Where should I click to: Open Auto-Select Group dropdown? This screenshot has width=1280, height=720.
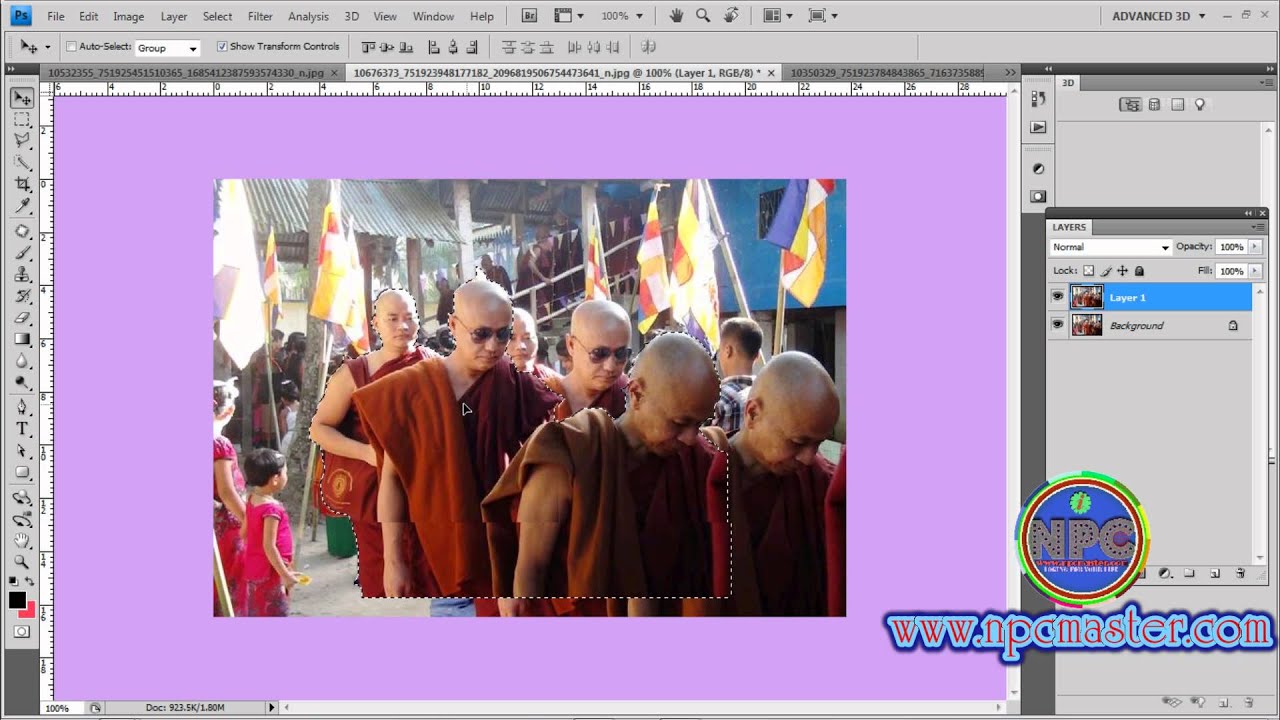[x=167, y=48]
